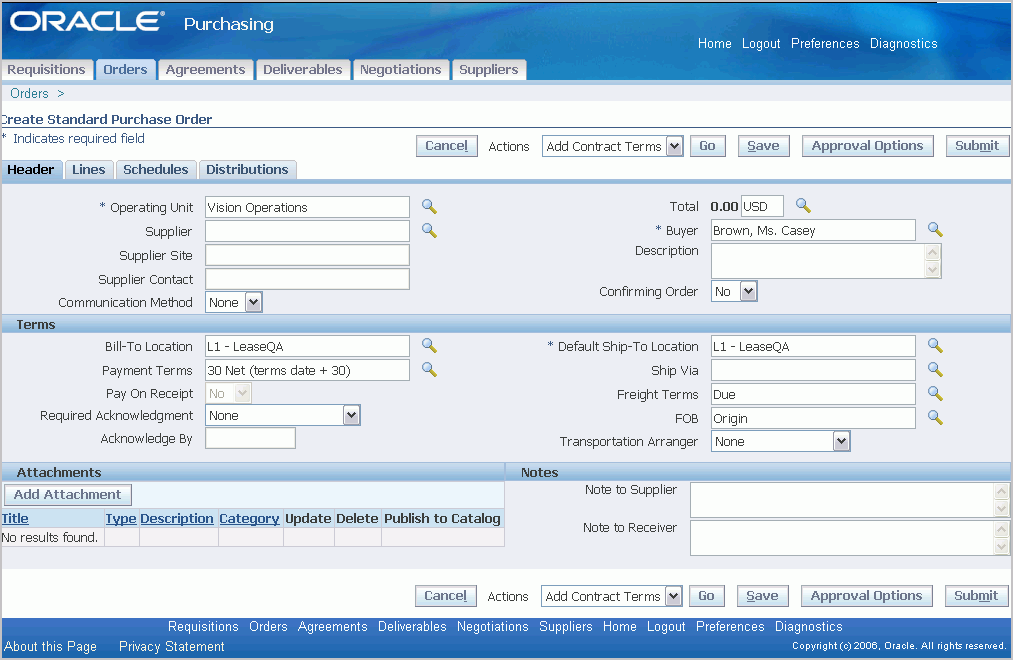Open Diagnostics link in header
Screen dimensions: 1013x660
tap(903, 43)
